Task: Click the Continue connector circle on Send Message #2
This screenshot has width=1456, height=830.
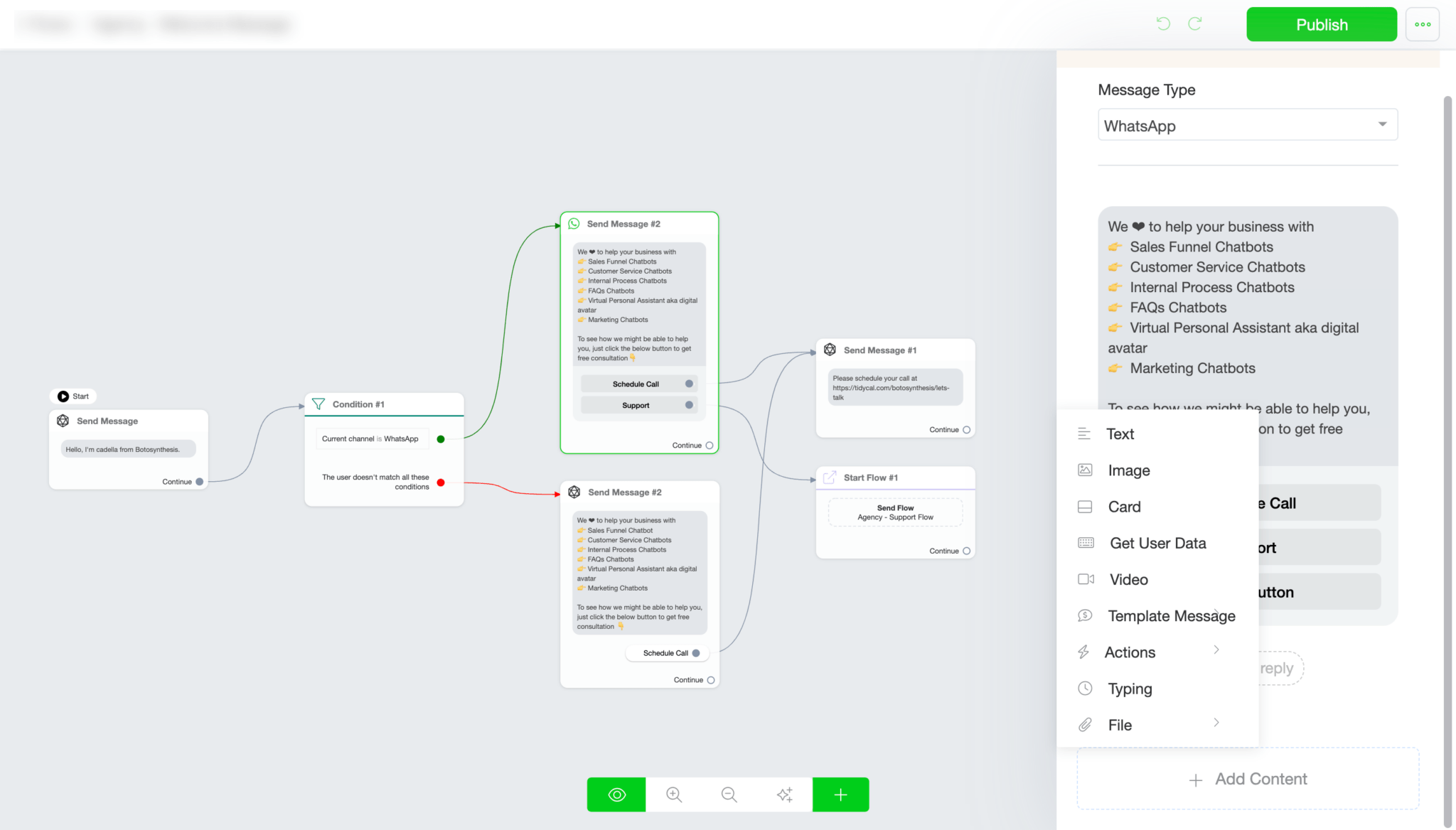Action: coord(709,445)
